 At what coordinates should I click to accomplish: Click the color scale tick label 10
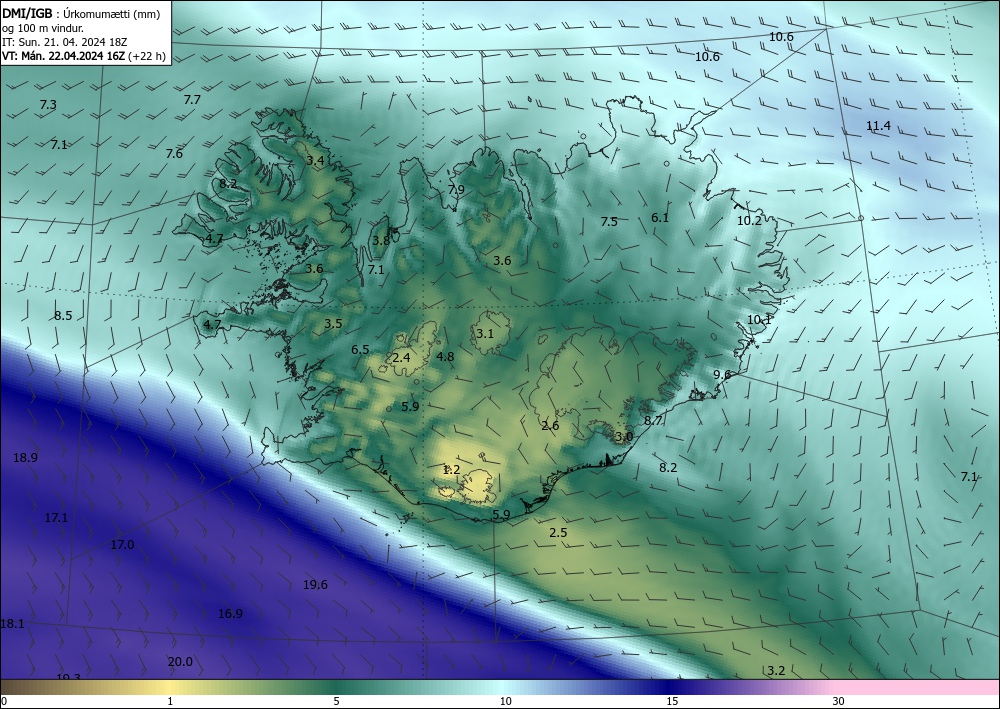(506, 702)
